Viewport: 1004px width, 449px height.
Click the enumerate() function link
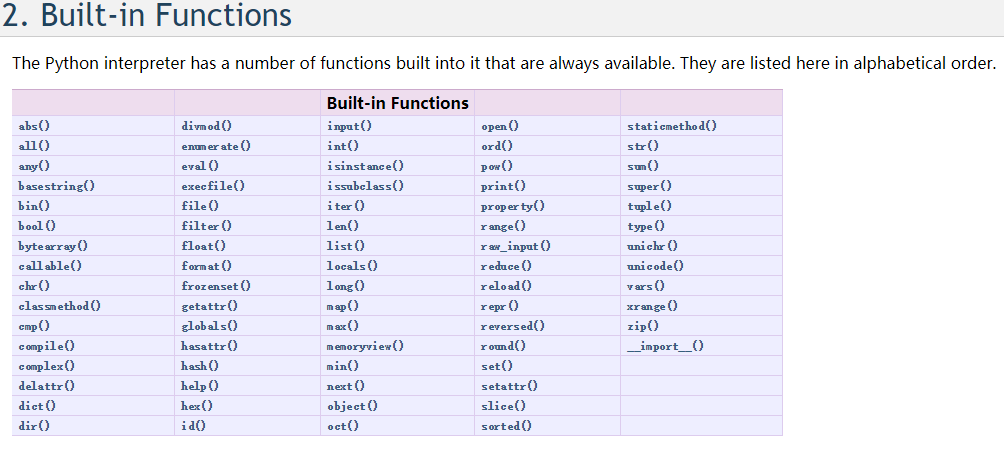pos(216,146)
